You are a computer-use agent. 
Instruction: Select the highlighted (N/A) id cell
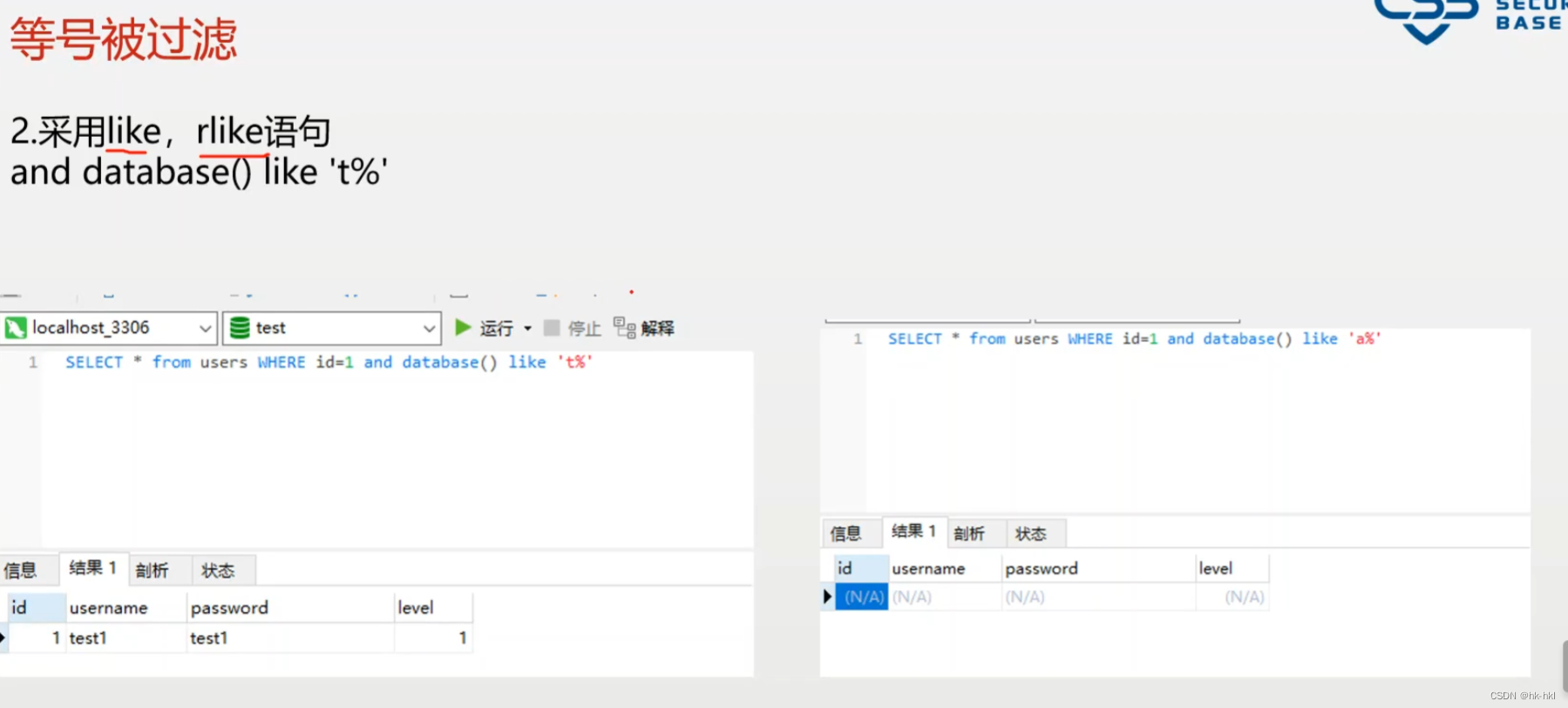[x=861, y=597]
